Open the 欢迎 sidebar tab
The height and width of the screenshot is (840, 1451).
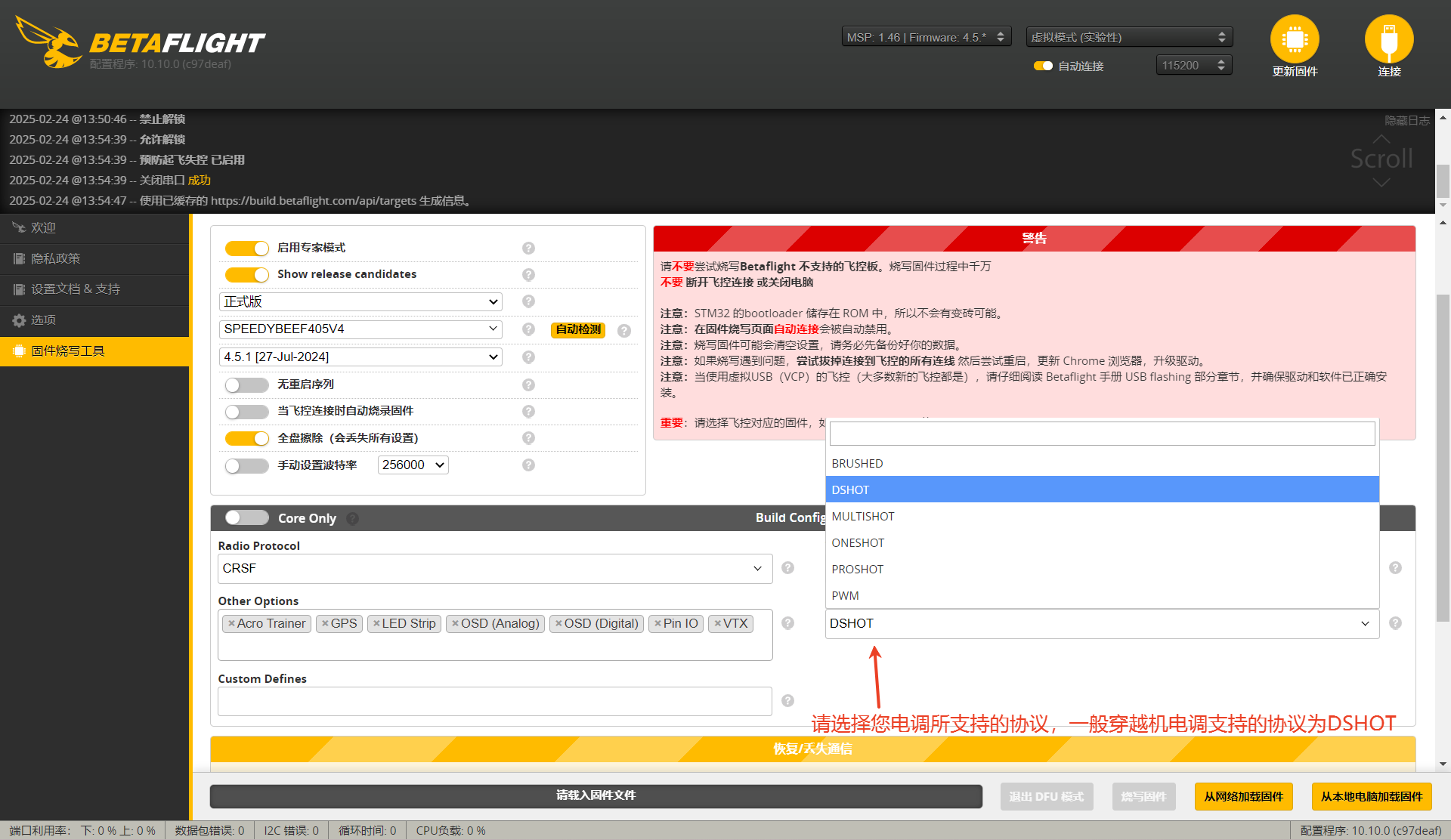94,227
